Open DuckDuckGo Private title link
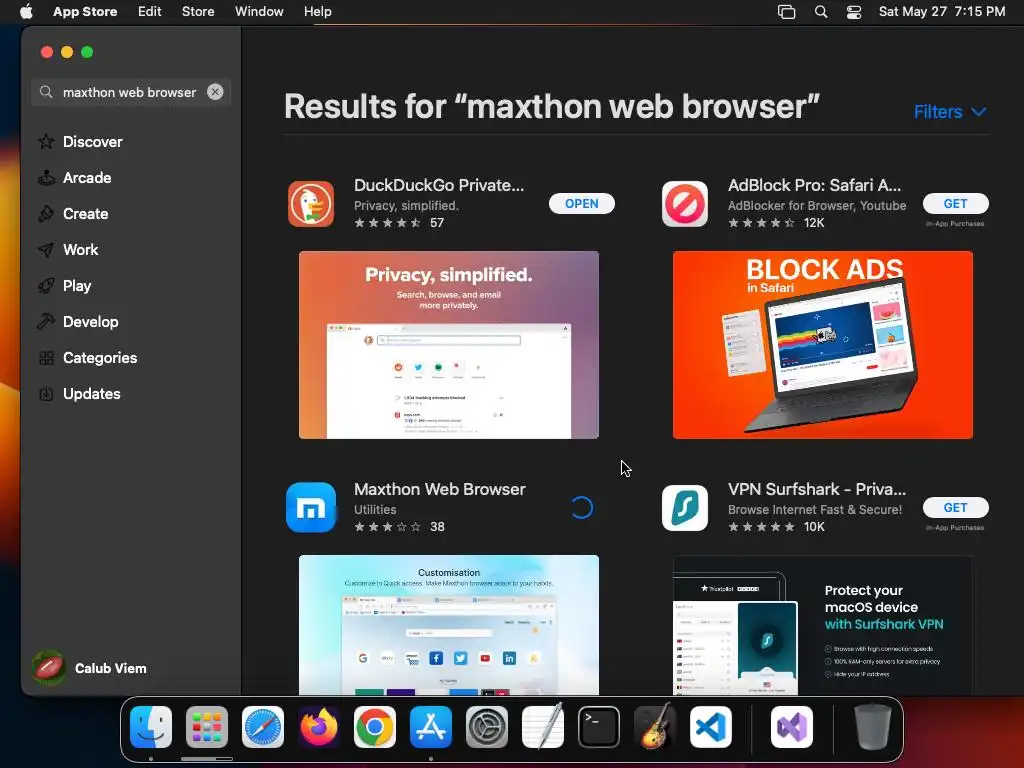1024x768 pixels. tap(439, 185)
